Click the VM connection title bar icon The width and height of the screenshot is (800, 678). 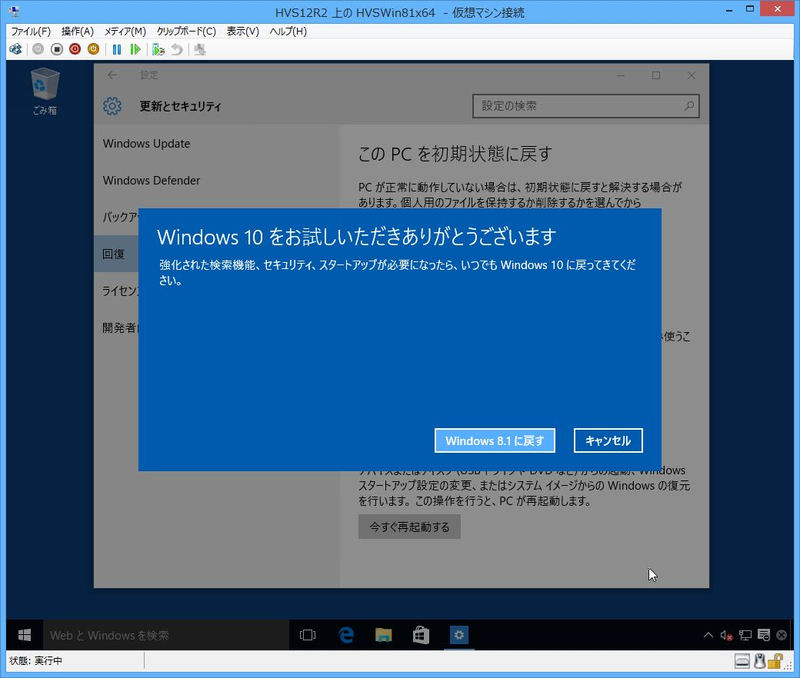[x=14, y=11]
